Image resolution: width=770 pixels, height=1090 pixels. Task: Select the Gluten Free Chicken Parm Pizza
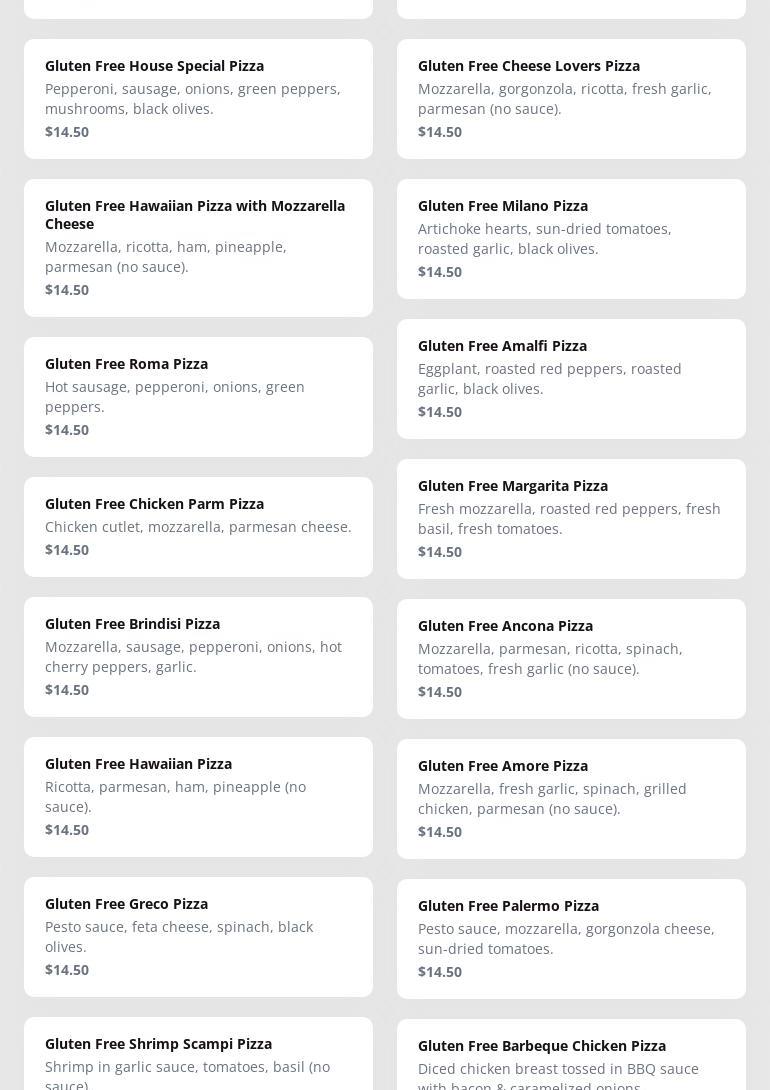198,526
